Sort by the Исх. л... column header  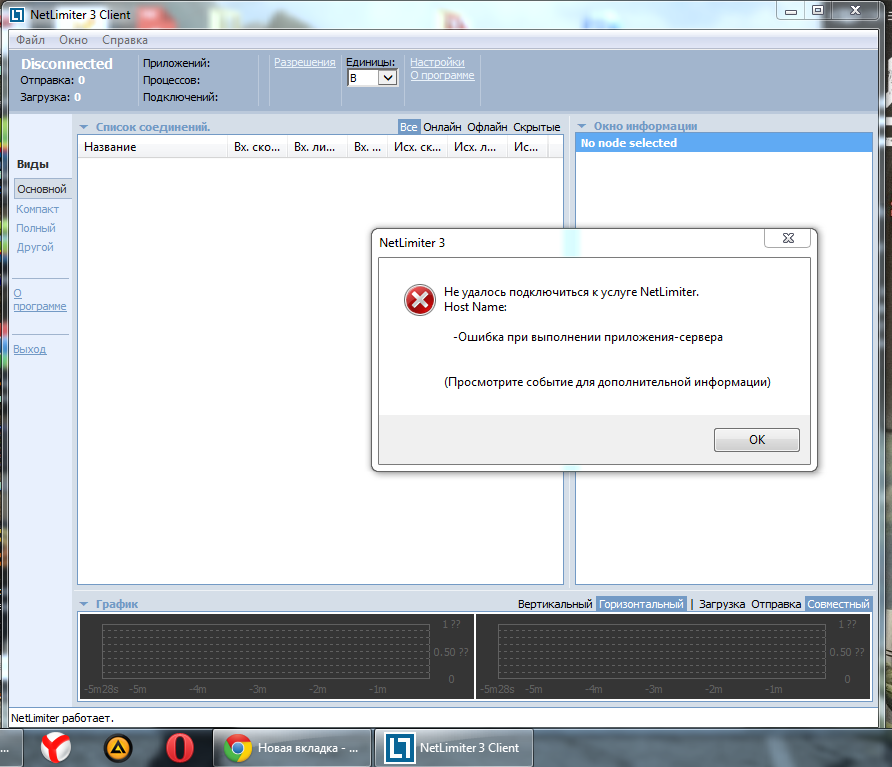point(477,147)
